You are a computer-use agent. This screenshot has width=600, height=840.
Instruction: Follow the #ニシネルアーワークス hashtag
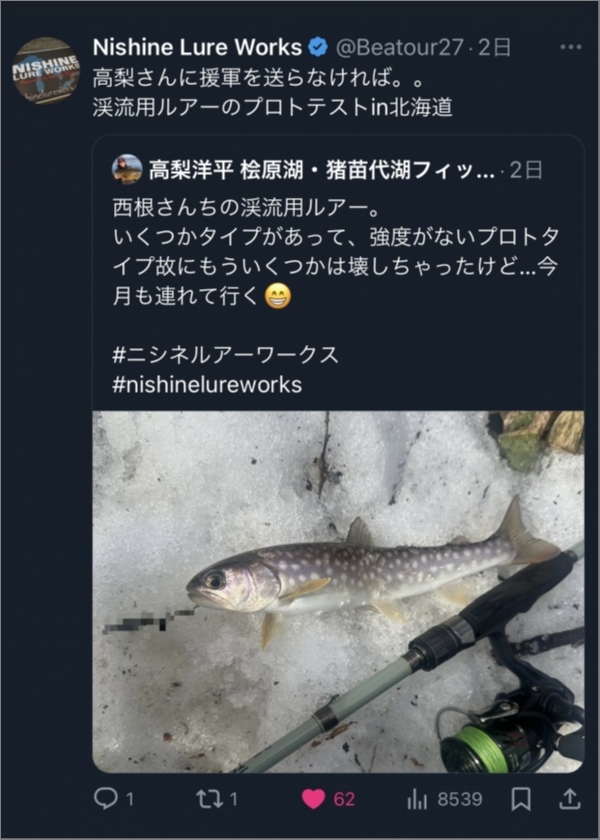[226, 355]
